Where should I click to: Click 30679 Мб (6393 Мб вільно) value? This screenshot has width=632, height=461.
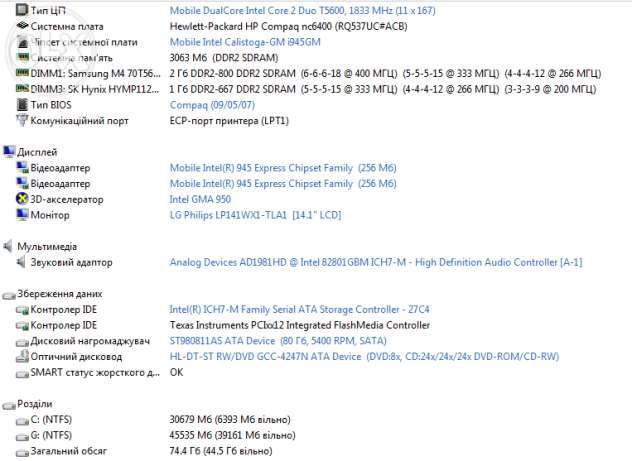(x=230, y=419)
